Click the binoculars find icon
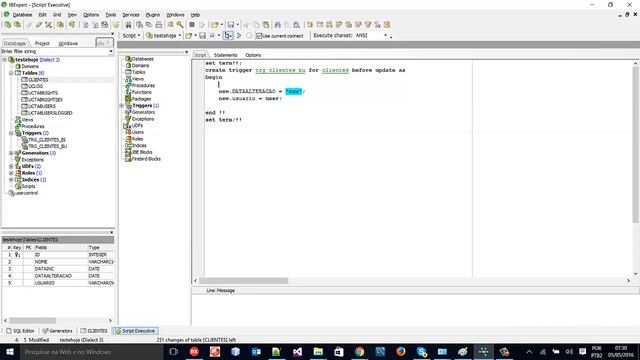 point(277,24)
